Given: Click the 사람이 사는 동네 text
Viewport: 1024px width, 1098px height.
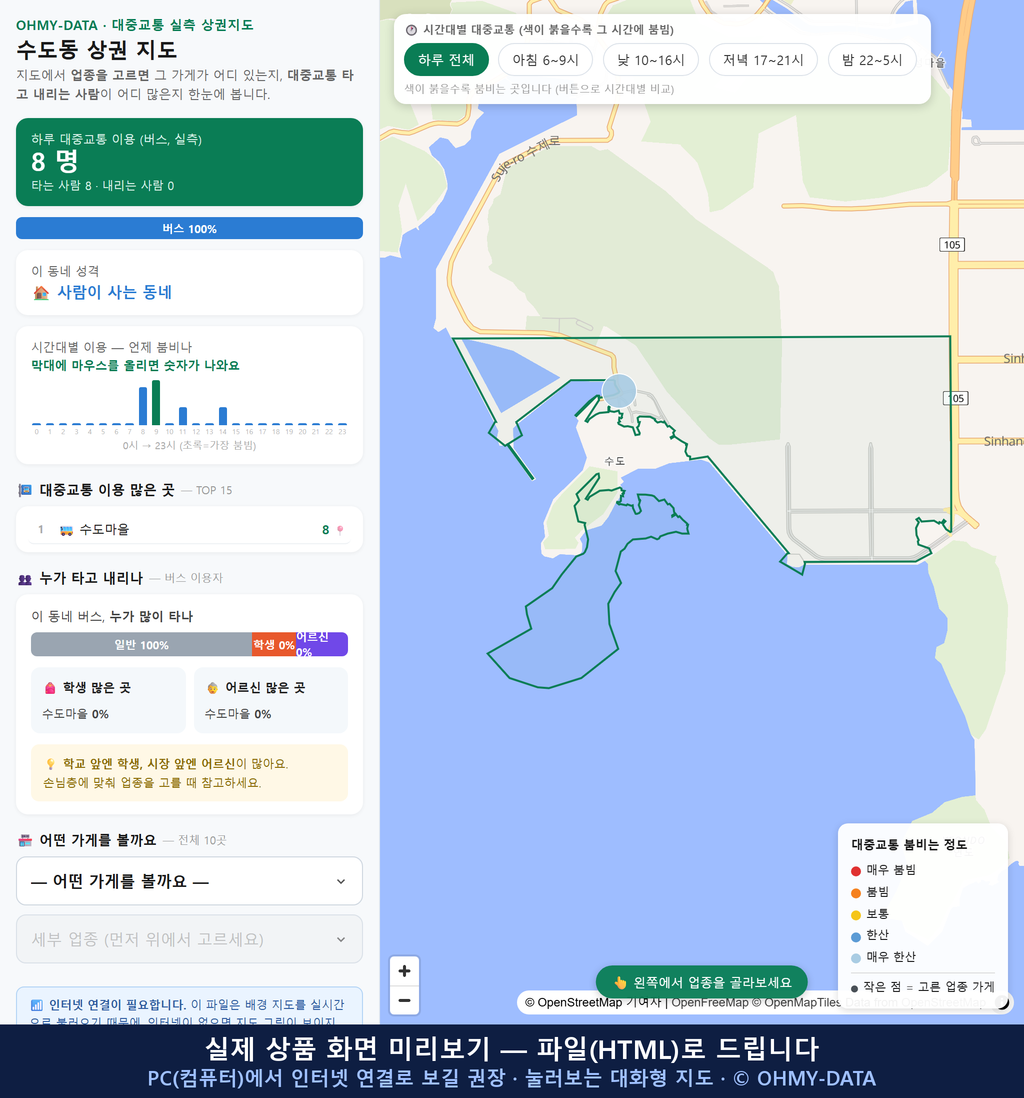Looking at the screenshot, I should point(114,293).
